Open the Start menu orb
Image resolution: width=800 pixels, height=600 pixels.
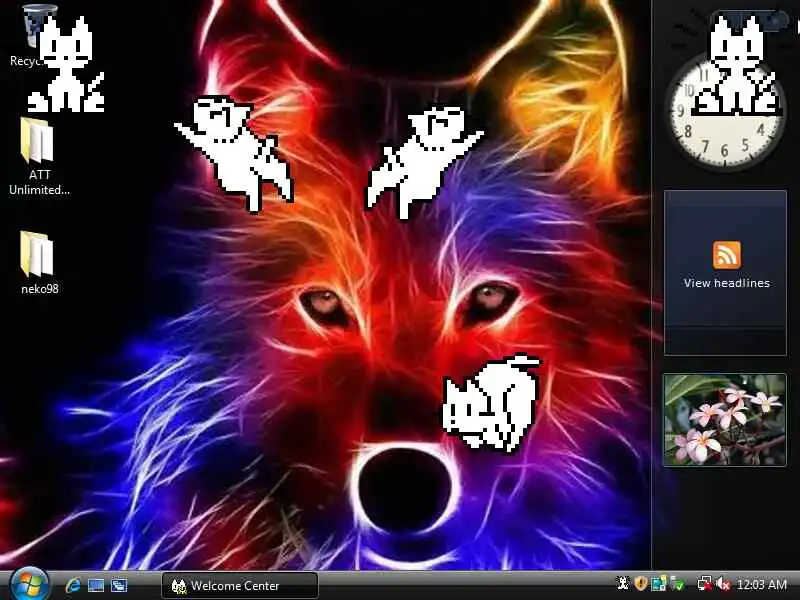(x=29, y=585)
